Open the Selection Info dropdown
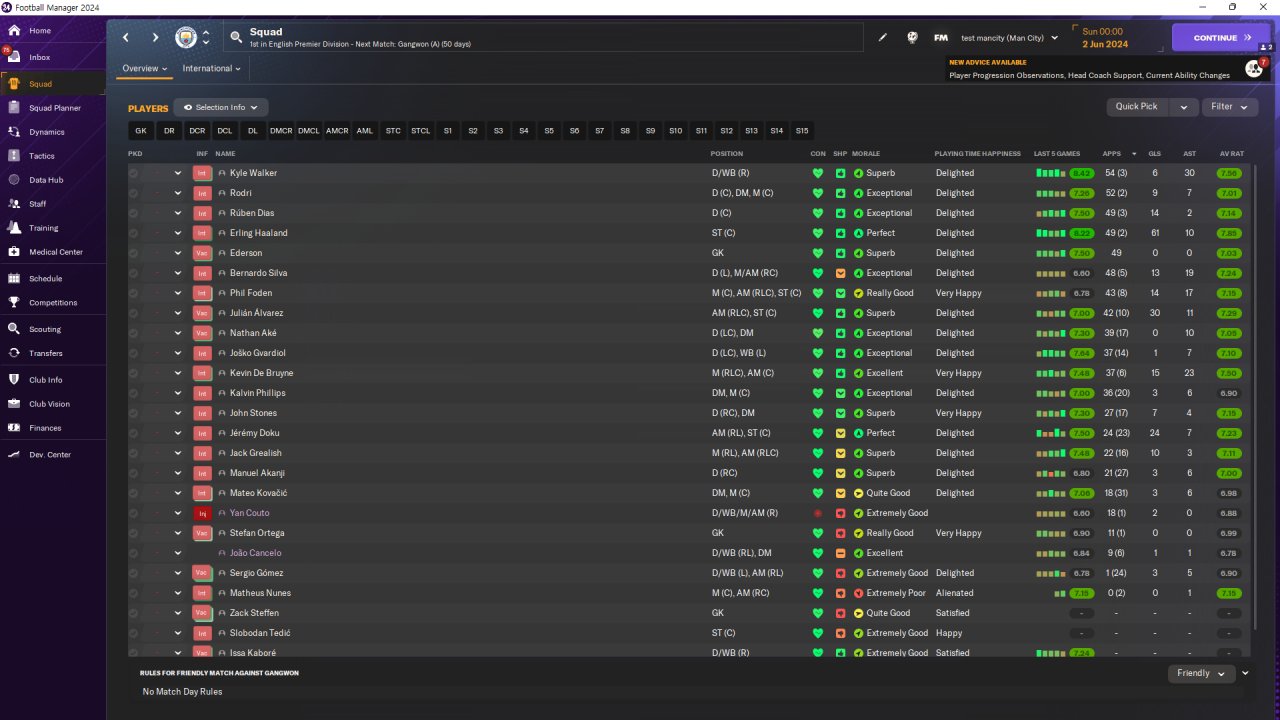 coord(221,107)
